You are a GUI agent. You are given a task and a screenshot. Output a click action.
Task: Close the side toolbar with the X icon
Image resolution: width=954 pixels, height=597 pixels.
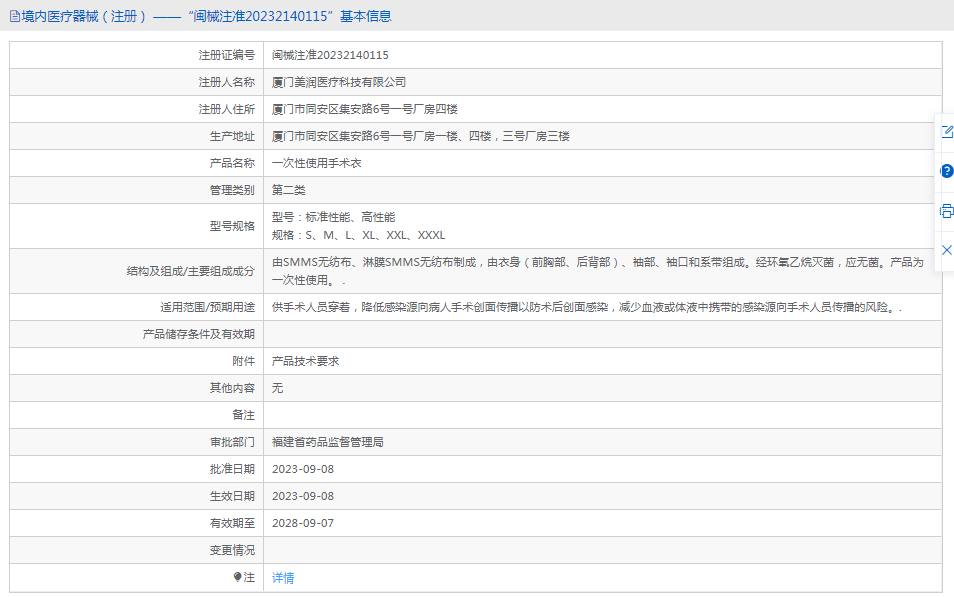tap(947, 250)
